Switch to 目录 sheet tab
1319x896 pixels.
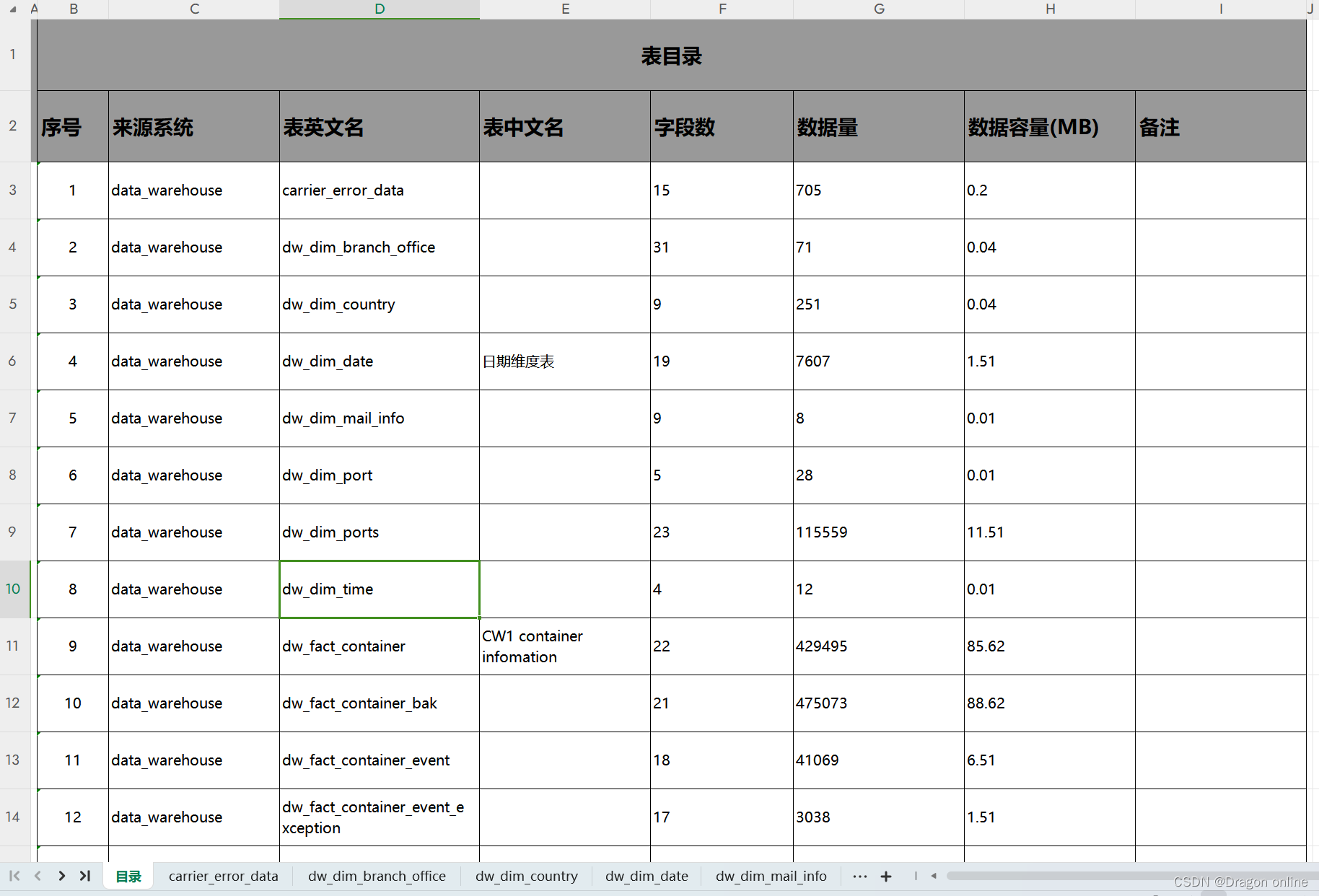click(128, 876)
